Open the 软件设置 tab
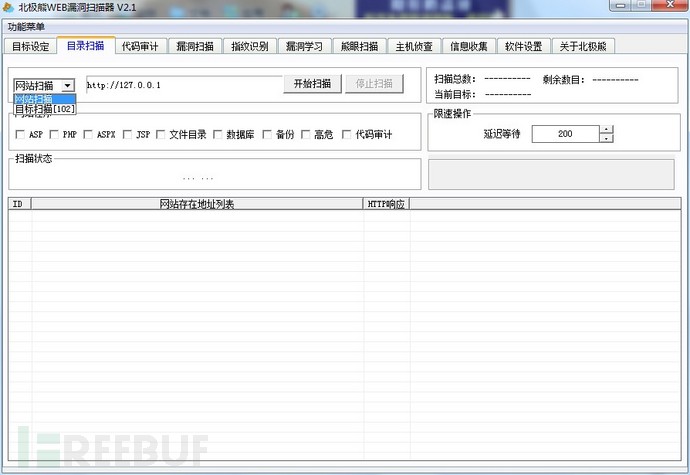 click(x=524, y=47)
